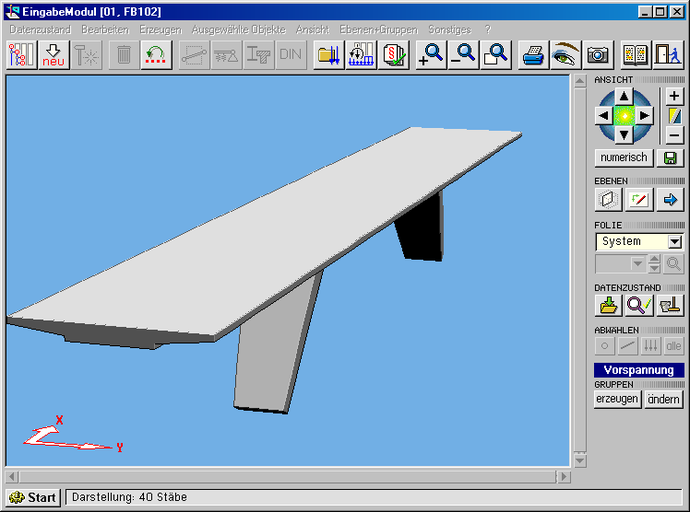This screenshot has width=690, height=512.
Task: Click the 'numerisch' button
Action: click(624, 158)
